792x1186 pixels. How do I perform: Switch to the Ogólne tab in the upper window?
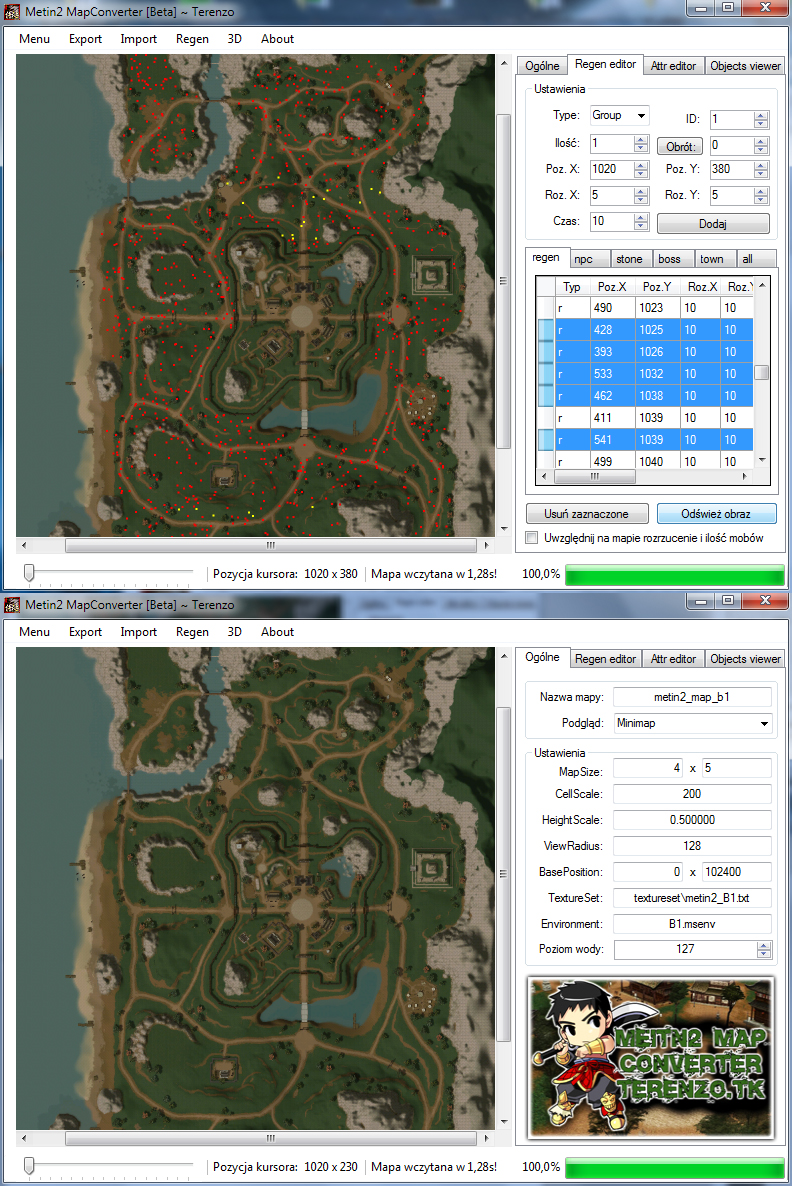pos(542,66)
